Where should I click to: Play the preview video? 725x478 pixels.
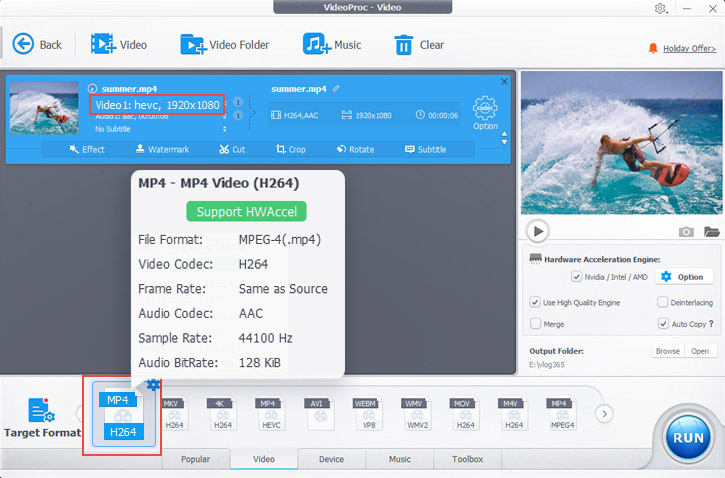(x=538, y=231)
